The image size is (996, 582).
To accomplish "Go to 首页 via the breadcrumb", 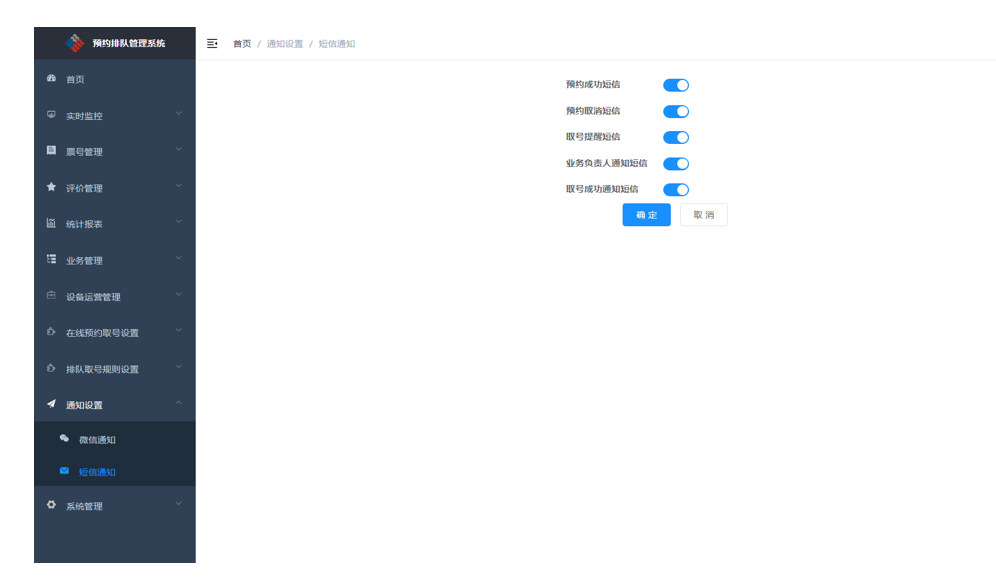I will coord(242,44).
